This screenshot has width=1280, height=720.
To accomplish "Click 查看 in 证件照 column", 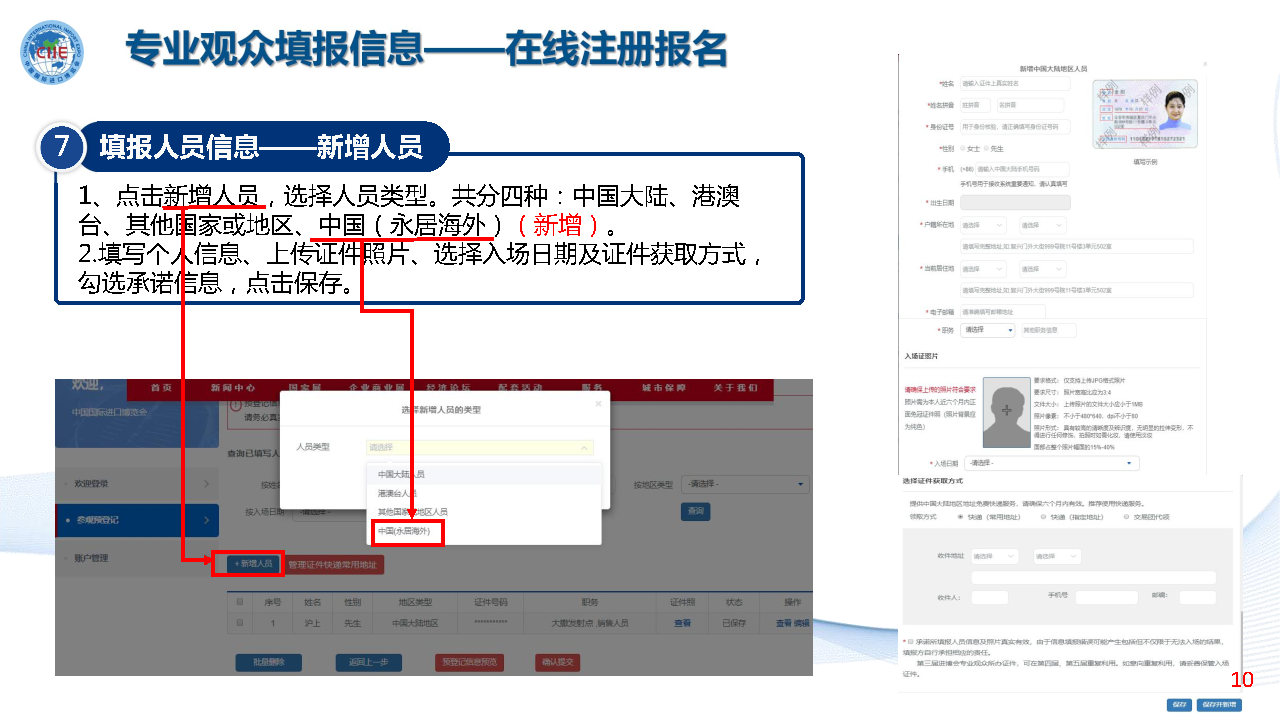I will point(682,622).
